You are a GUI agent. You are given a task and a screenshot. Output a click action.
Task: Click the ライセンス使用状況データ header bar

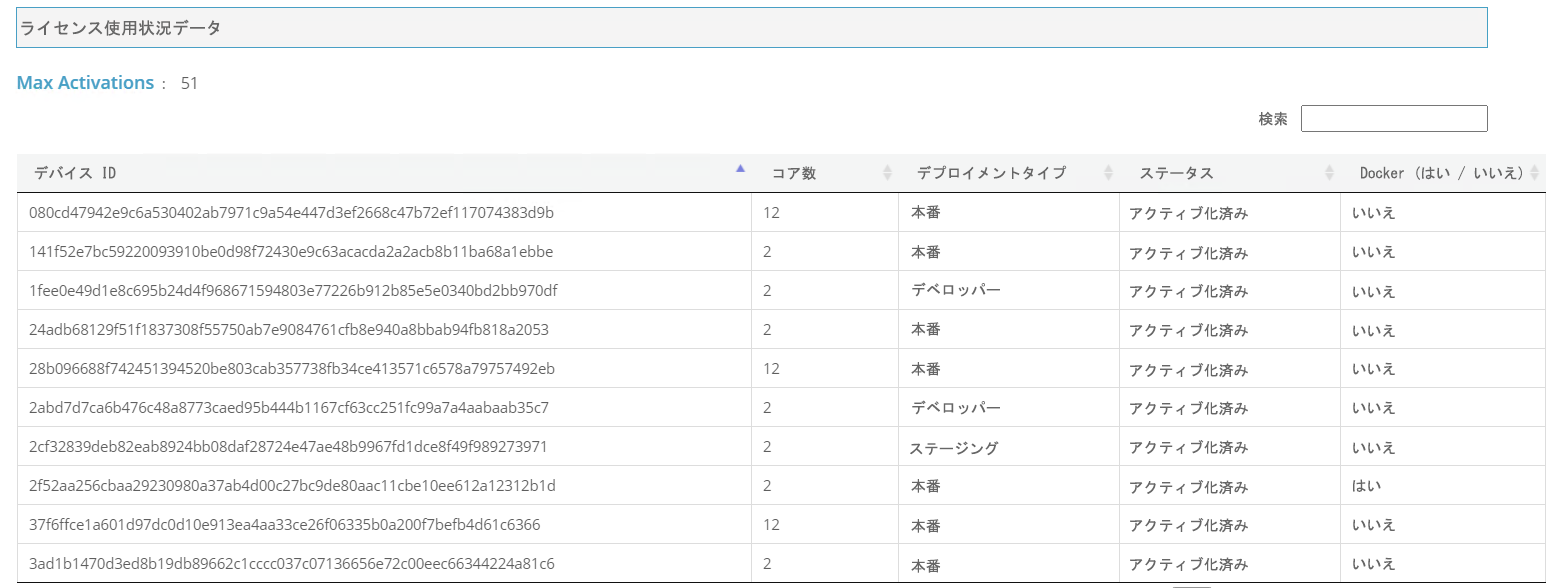(x=751, y=28)
